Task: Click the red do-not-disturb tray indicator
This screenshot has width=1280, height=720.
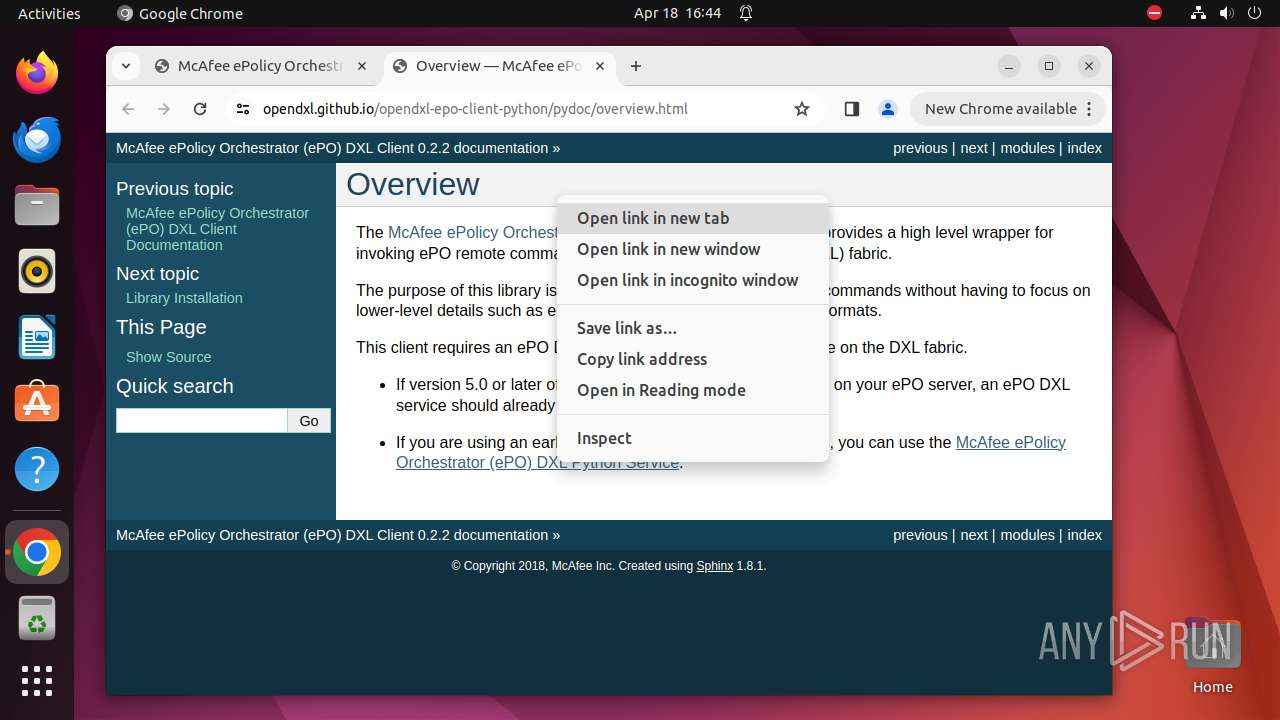Action: pos(1154,13)
